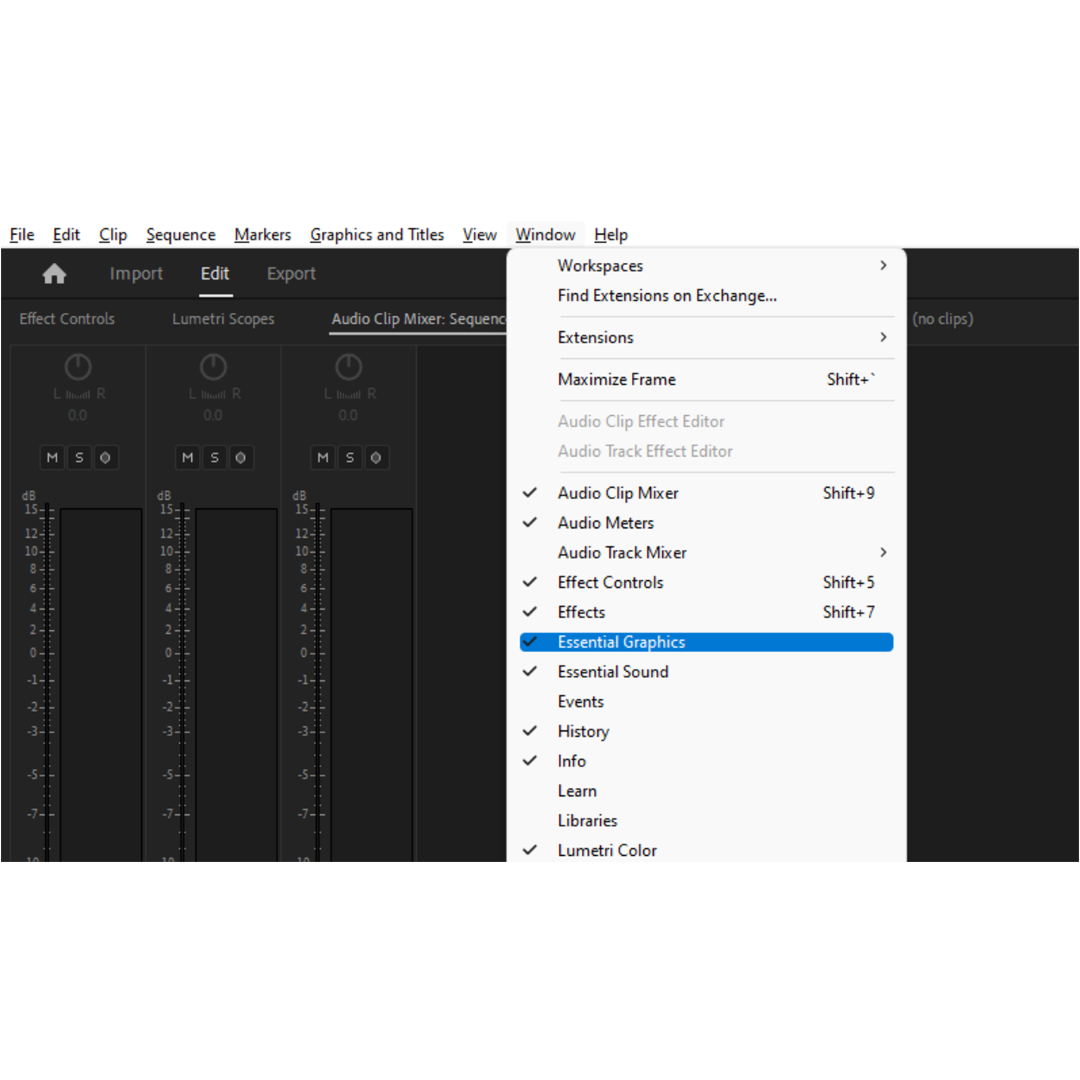Viewport: 1080px width, 1080px height.
Task: Click the first channel's pan knob
Action: pos(78,367)
